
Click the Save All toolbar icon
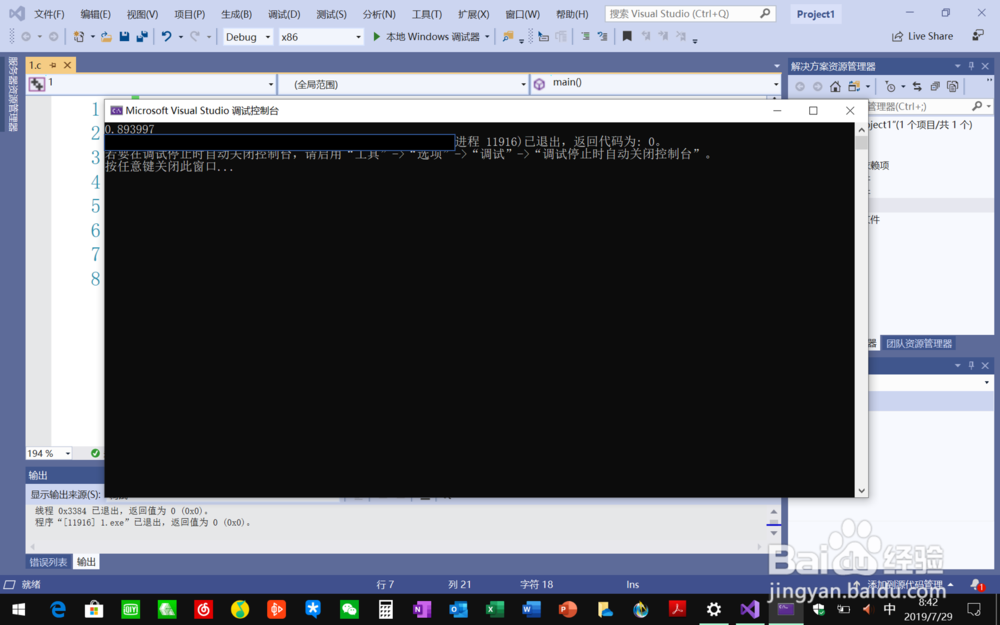coord(142,37)
